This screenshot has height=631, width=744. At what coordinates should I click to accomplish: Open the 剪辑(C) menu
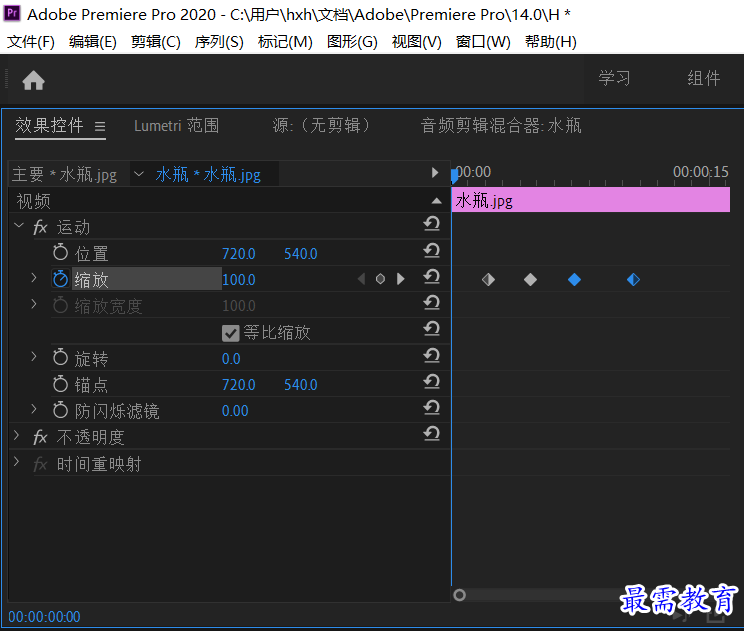[156, 42]
